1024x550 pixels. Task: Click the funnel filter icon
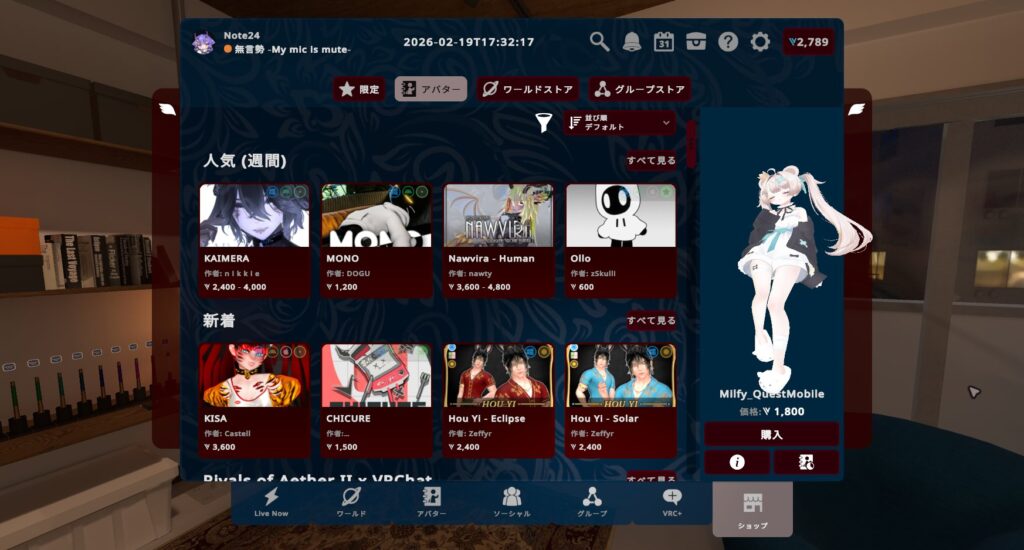click(543, 123)
